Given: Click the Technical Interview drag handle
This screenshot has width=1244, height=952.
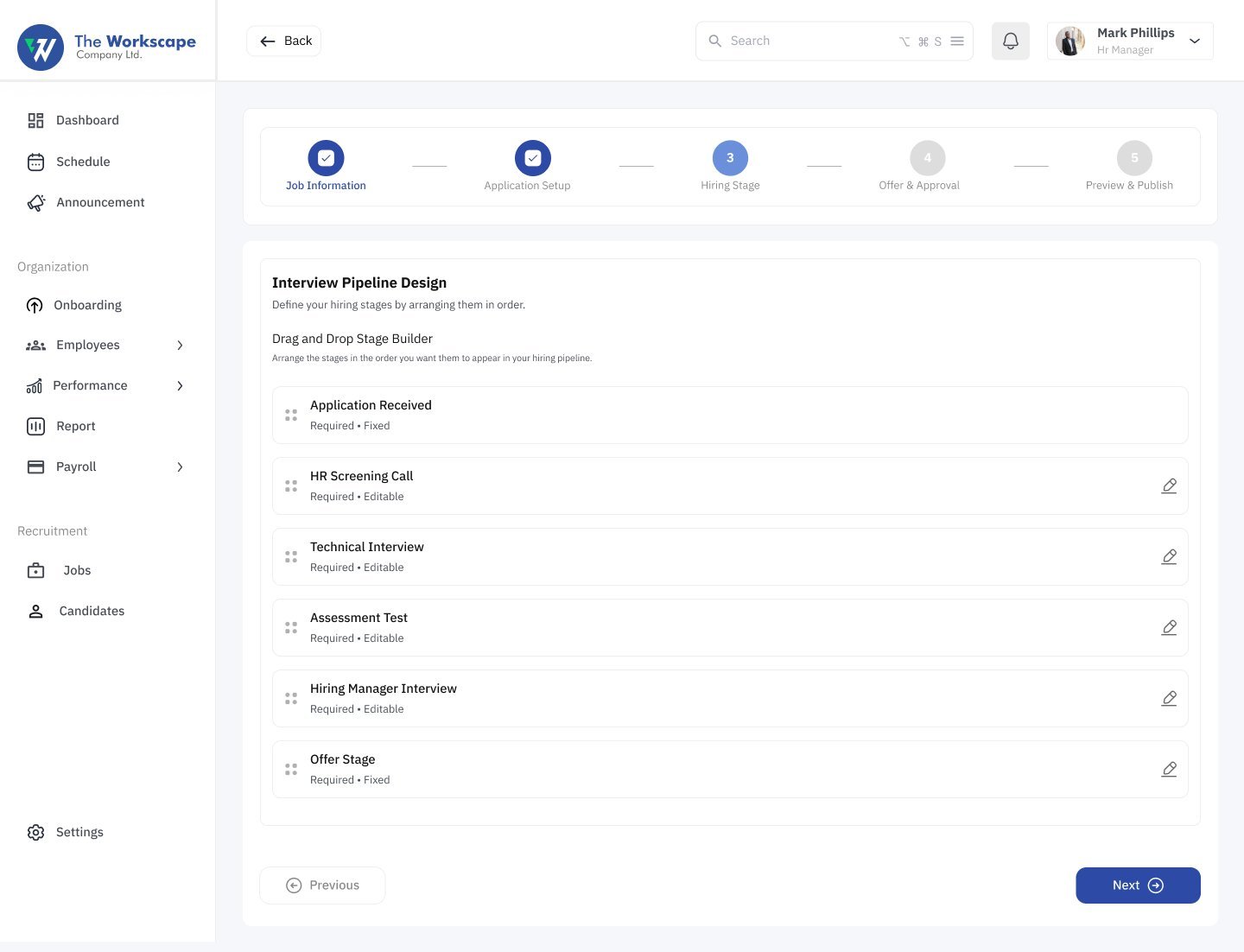Looking at the screenshot, I should [291, 557].
